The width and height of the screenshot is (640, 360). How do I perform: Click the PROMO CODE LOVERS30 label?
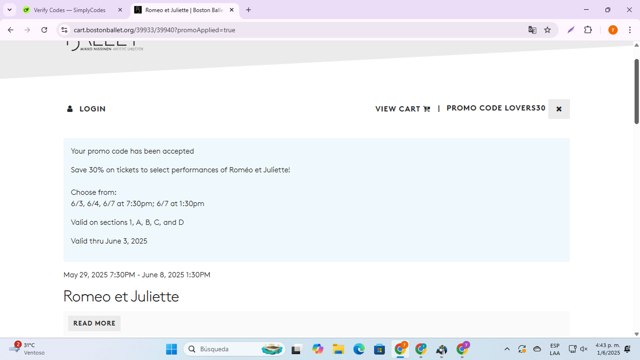(x=496, y=108)
